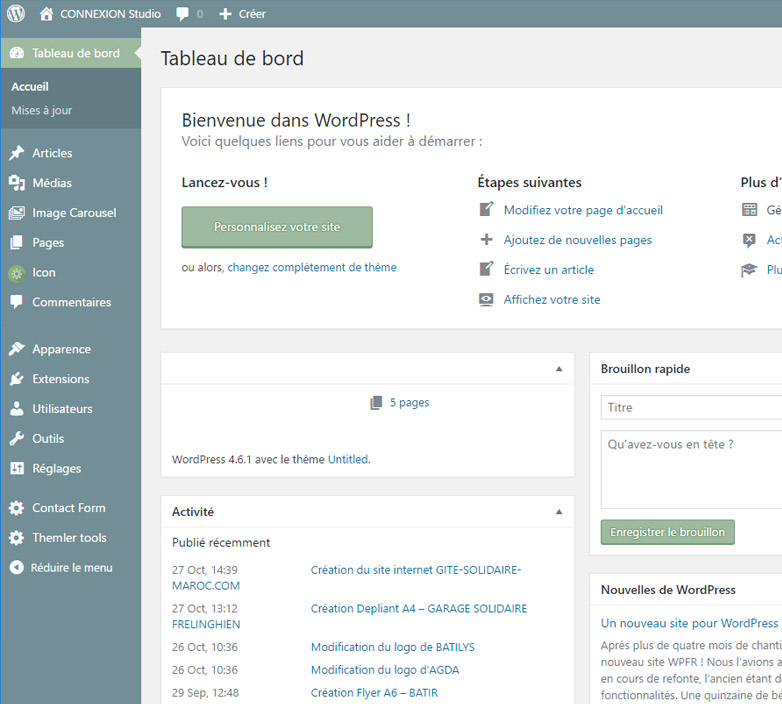This screenshot has width=782, height=704.
Task: Click the Tableau de bord gauge icon
Action: coord(16,53)
